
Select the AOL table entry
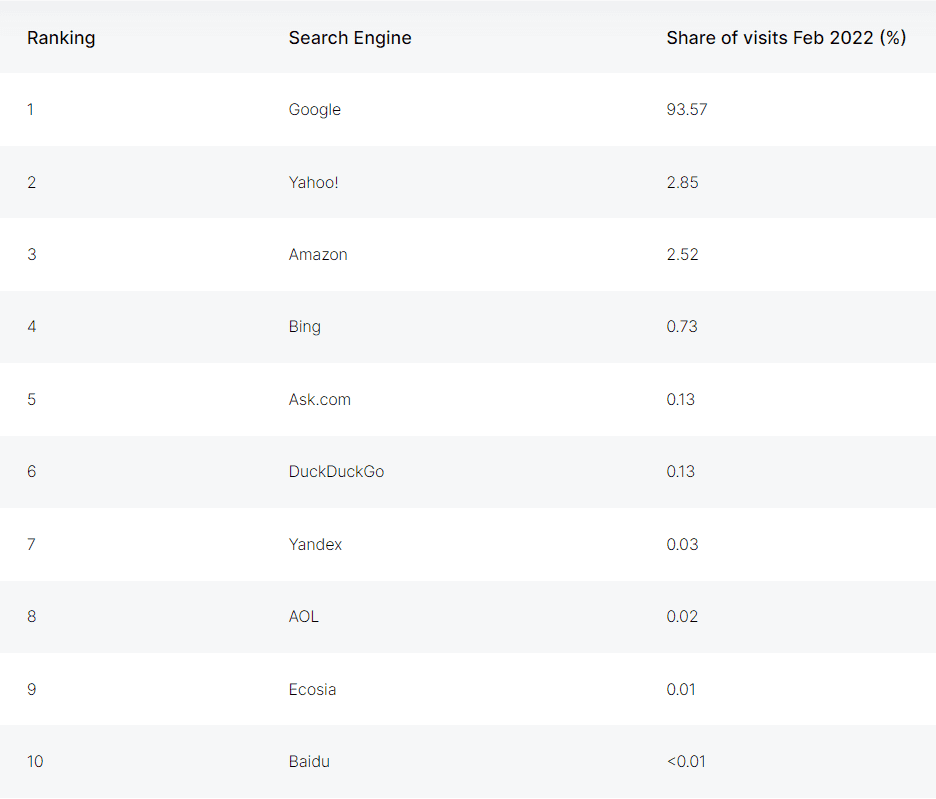[304, 617]
